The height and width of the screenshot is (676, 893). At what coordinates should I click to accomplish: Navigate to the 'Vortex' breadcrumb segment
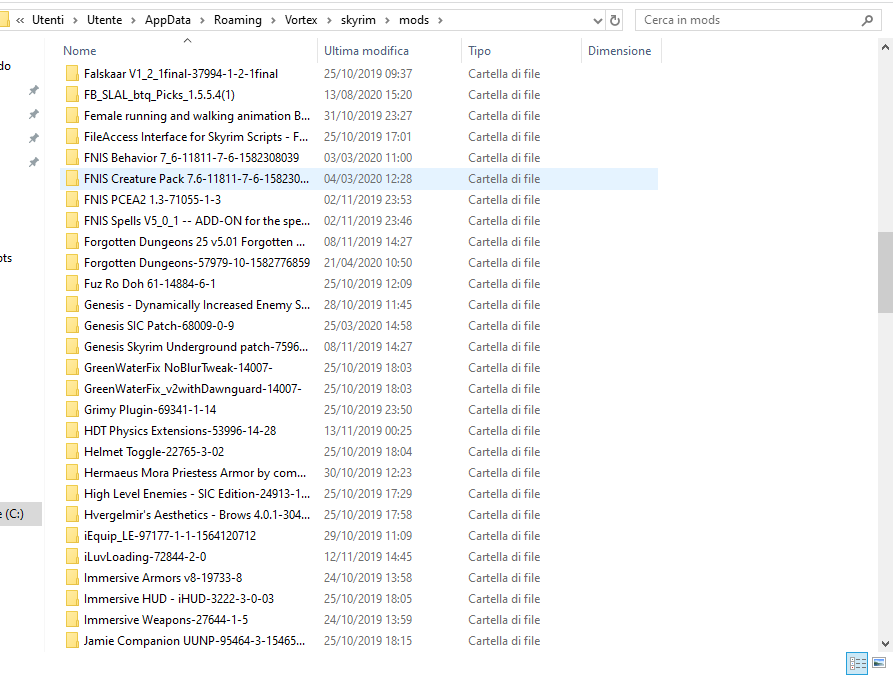(301, 20)
